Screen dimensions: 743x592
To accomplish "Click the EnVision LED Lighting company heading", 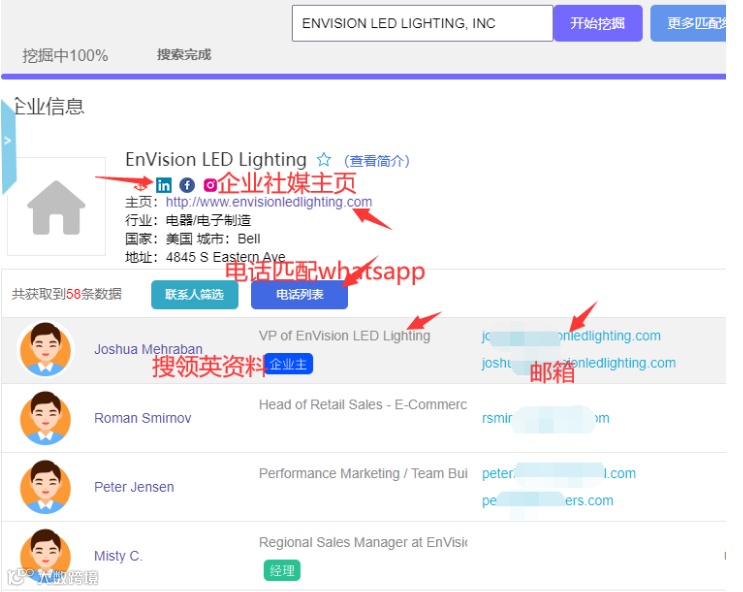I will tap(216, 159).
